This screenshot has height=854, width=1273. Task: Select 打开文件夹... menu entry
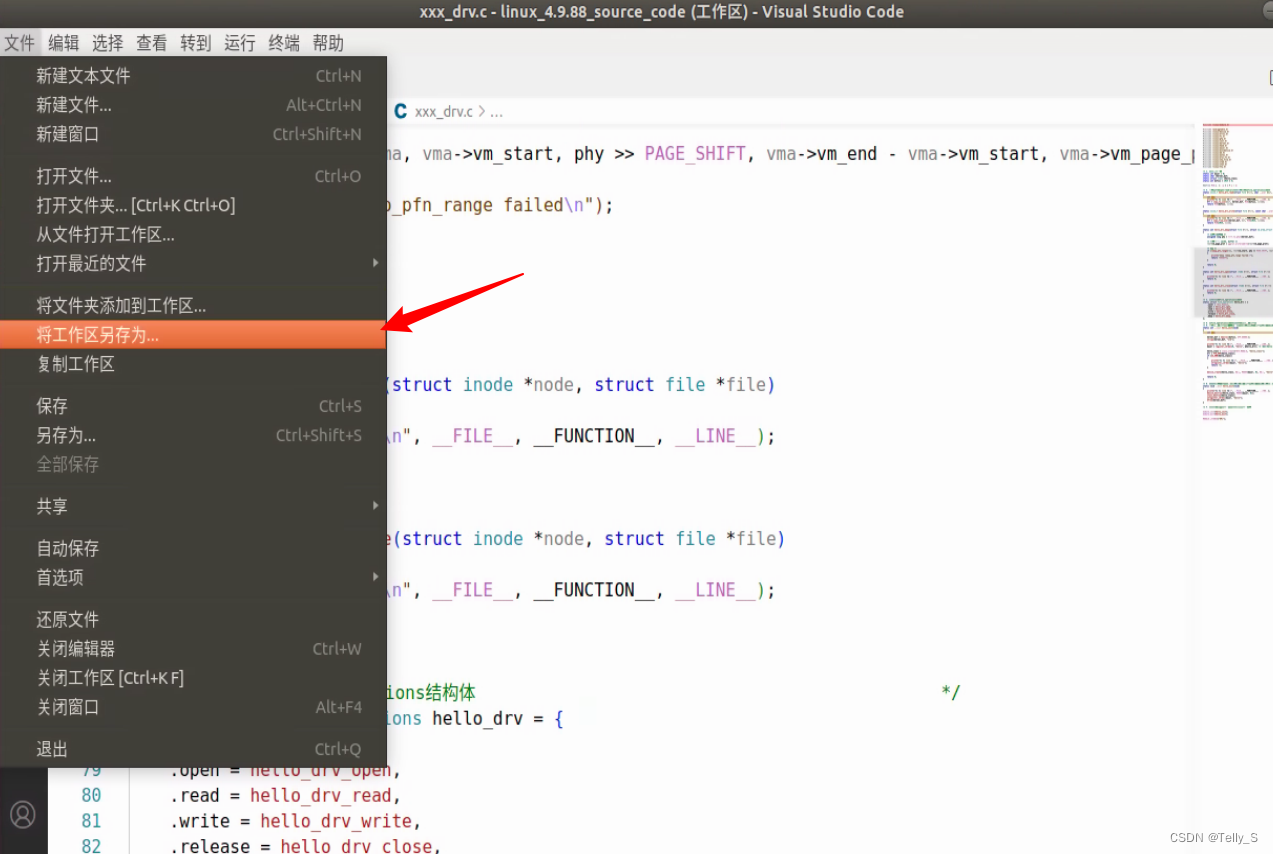[193, 205]
